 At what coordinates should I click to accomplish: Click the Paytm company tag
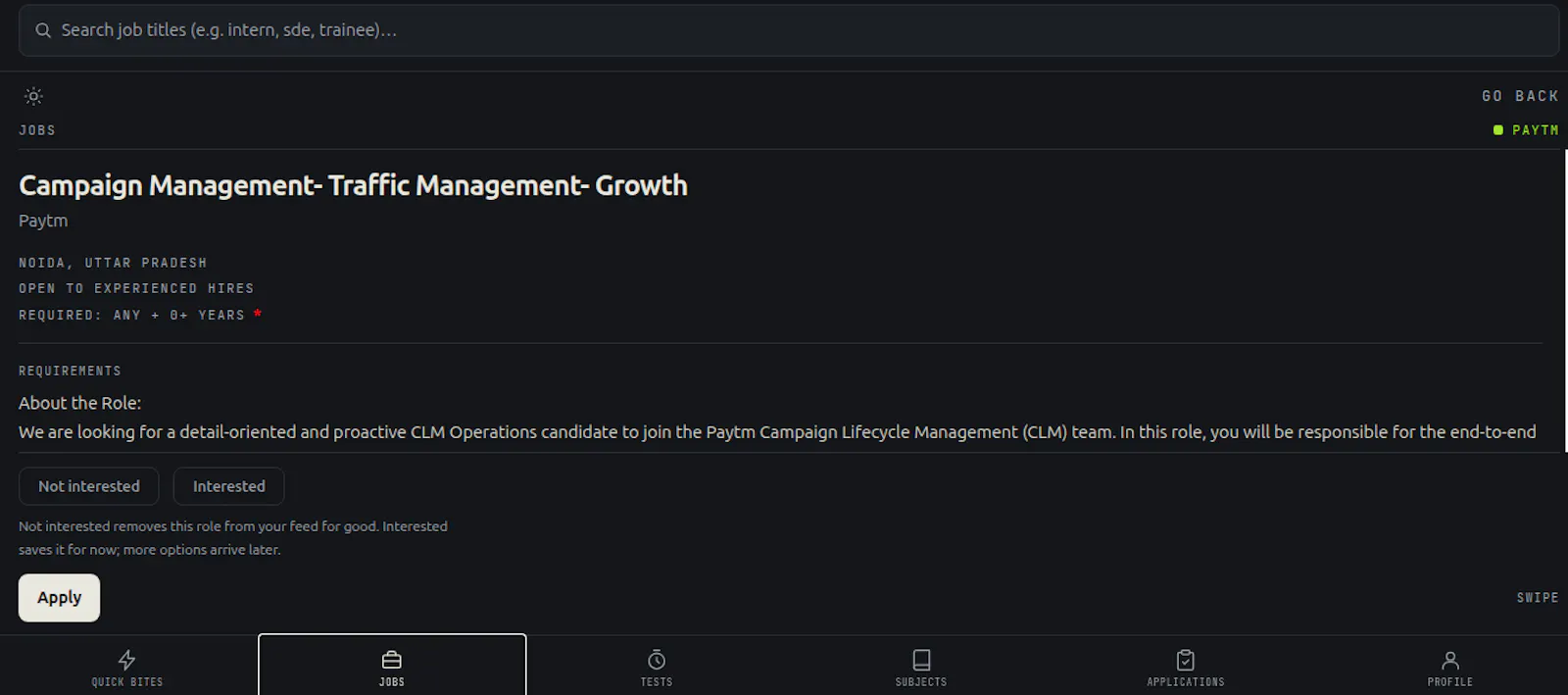click(x=1526, y=130)
